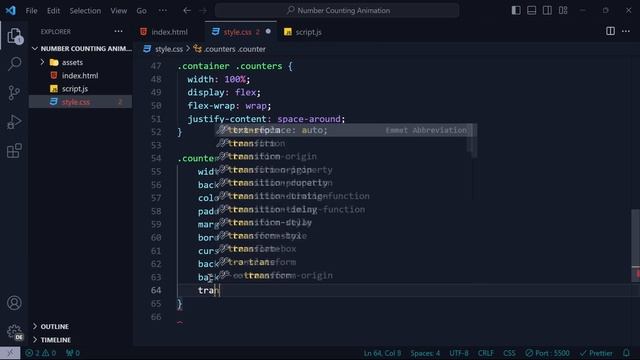This screenshot has width=640, height=360.
Task: Change language mode from CSS
Action: coord(509,353)
